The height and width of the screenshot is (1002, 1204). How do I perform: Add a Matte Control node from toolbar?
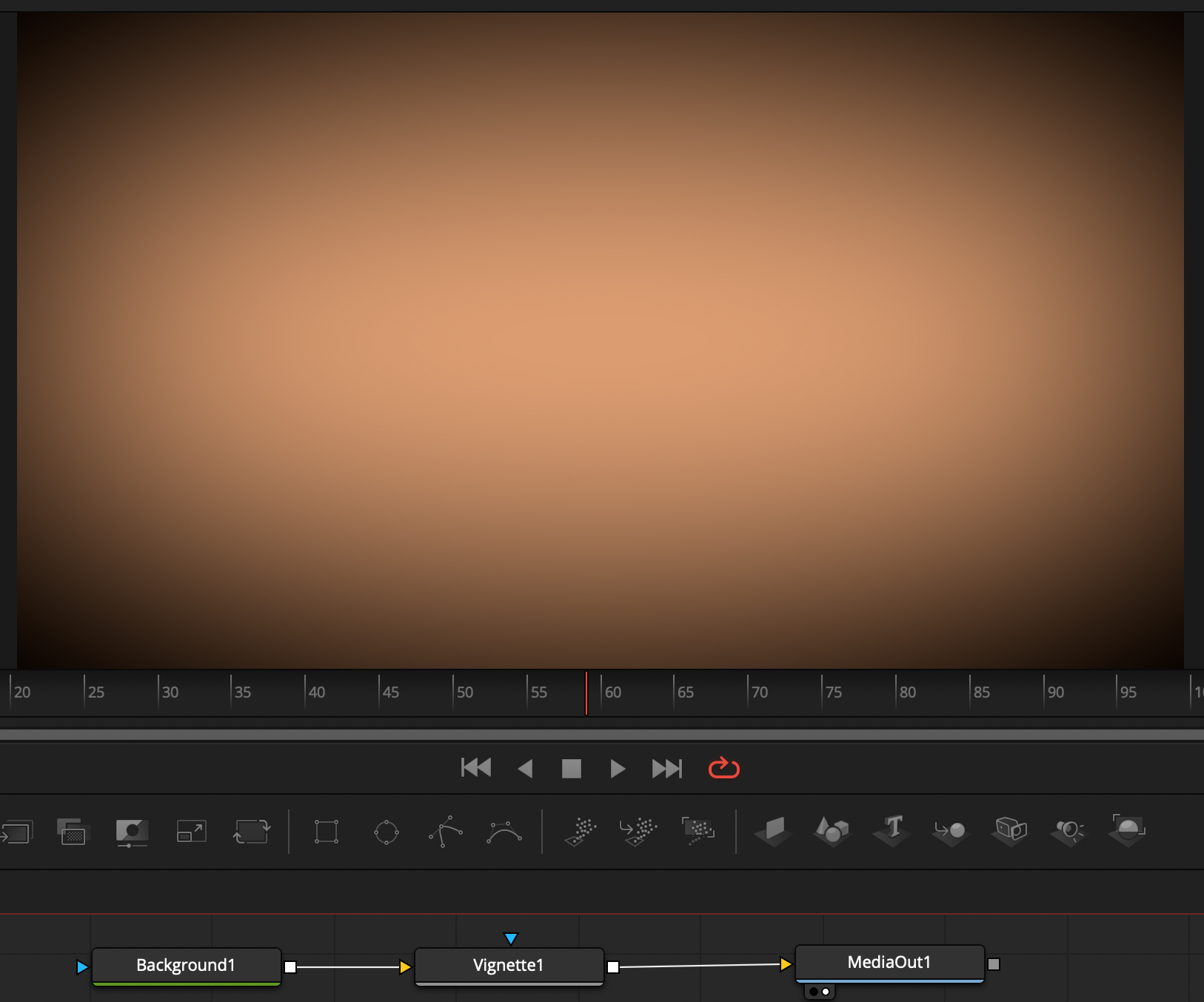click(x=133, y=832)
